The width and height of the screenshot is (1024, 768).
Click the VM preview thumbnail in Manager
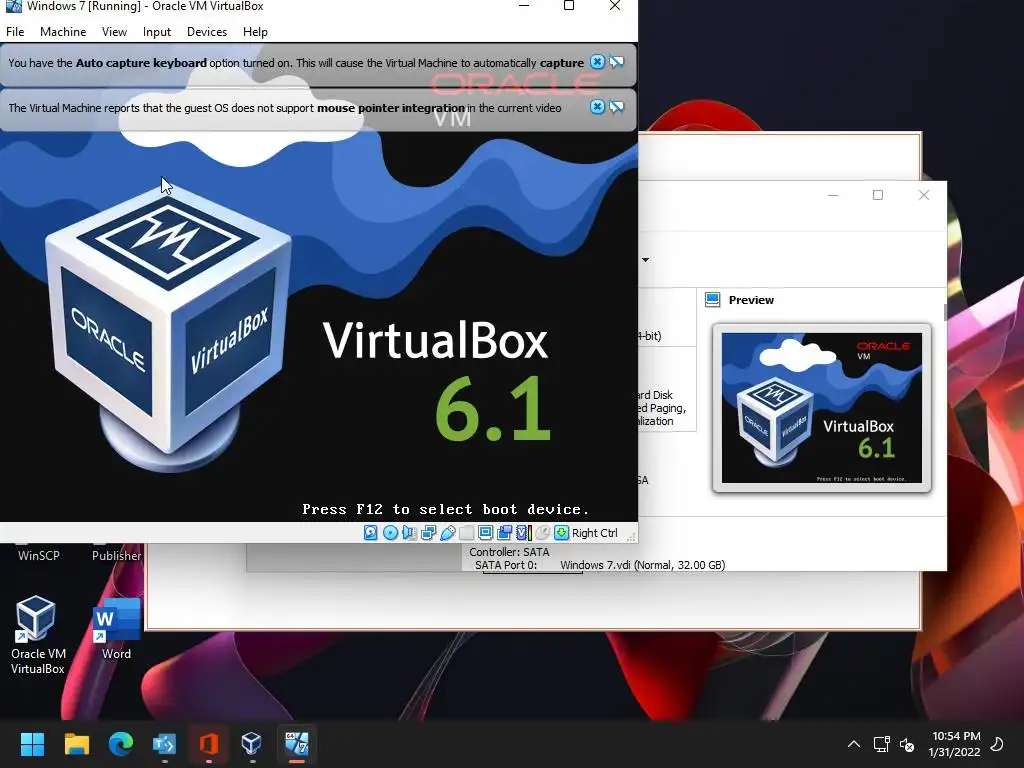[822, 408]
